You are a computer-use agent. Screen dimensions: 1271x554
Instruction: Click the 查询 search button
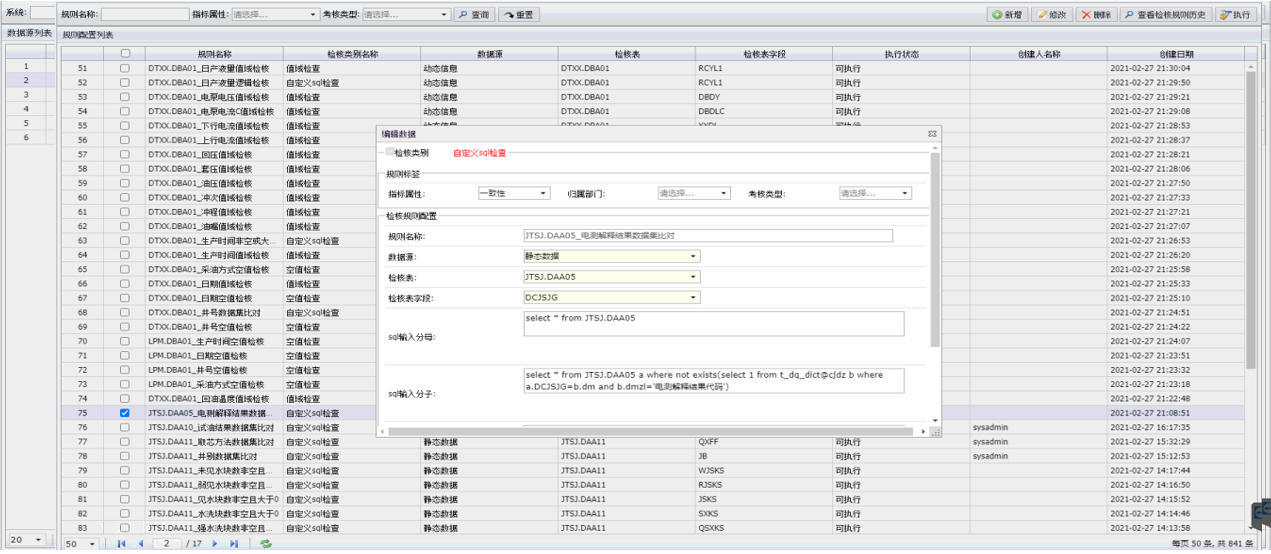[474, 15]
